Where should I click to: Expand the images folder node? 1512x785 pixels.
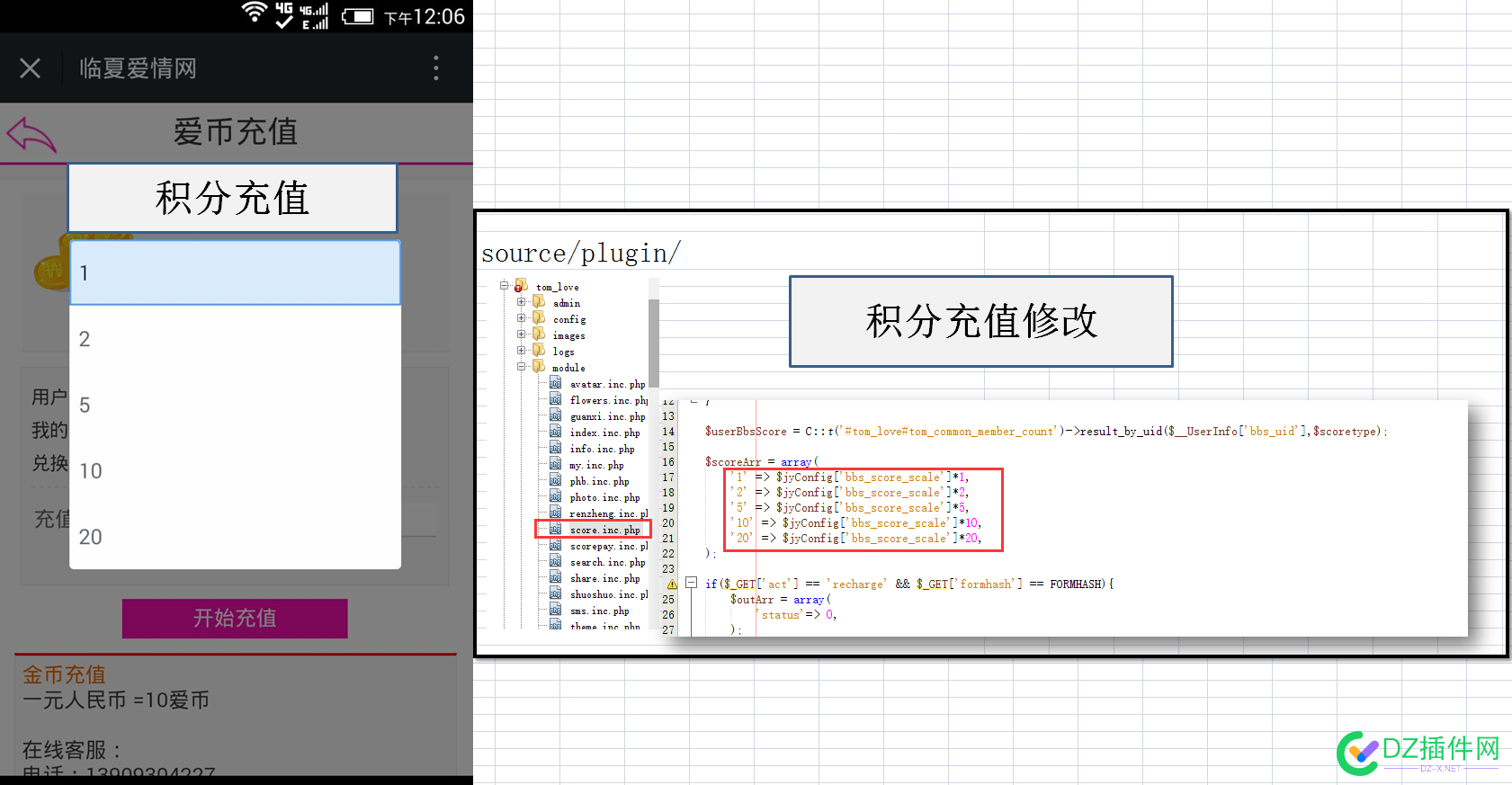point(522,335)
